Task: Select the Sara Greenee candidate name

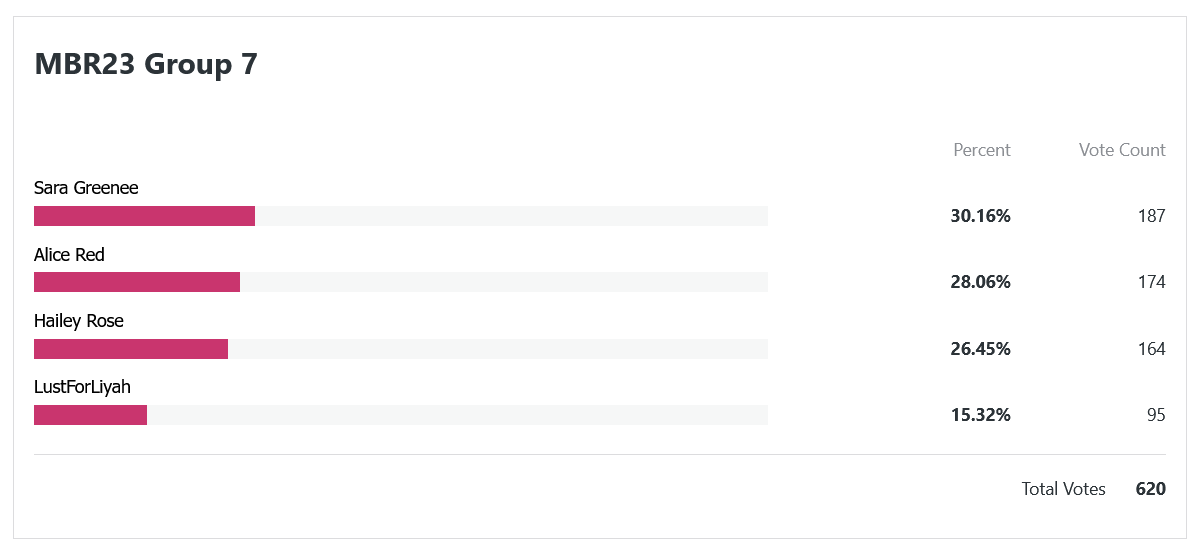Action: [x=86, y=188]
